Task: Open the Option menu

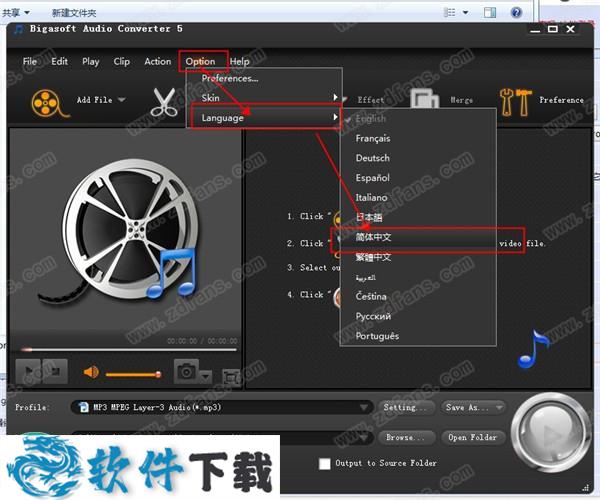Action: pyautogui.click(x=201, y=62)
